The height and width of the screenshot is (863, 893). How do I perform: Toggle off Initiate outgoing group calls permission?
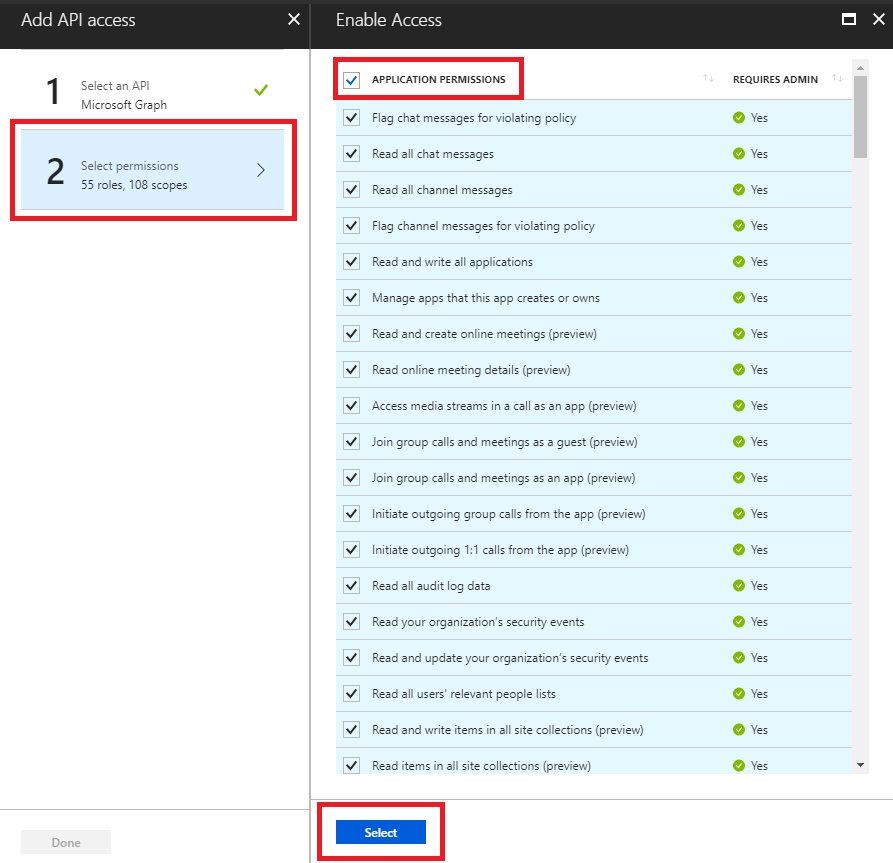pyautogui.click(x=351, y=513)
